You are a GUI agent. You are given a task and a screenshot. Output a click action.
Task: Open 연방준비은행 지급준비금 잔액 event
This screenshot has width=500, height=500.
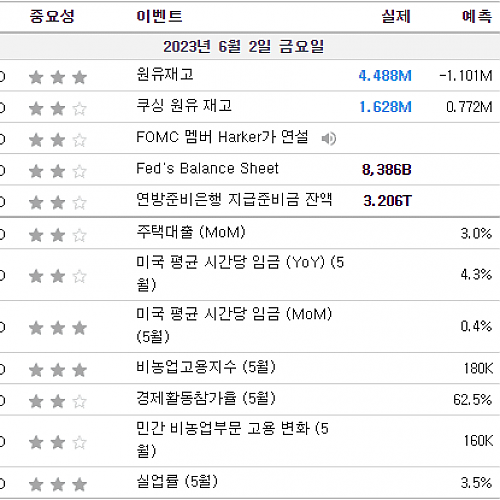[x=234, y=200]
